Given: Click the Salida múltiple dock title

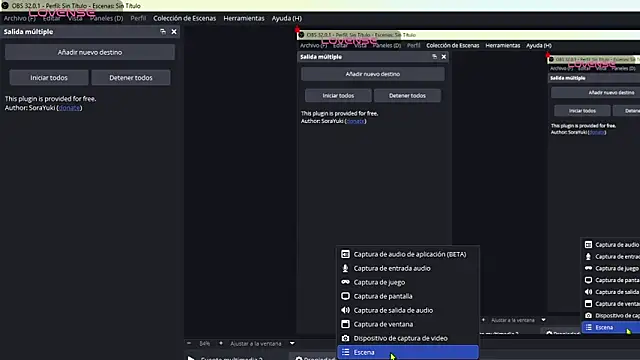Looking at the screenshot, I should click(29, 31).
